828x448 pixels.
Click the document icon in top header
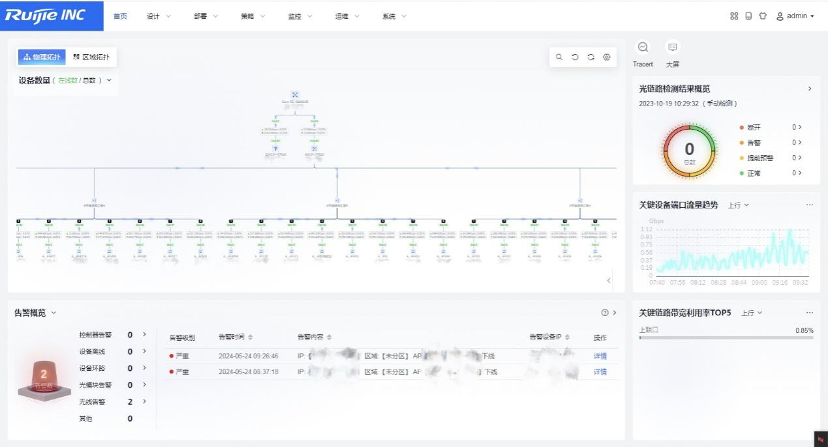click(748, 16)
